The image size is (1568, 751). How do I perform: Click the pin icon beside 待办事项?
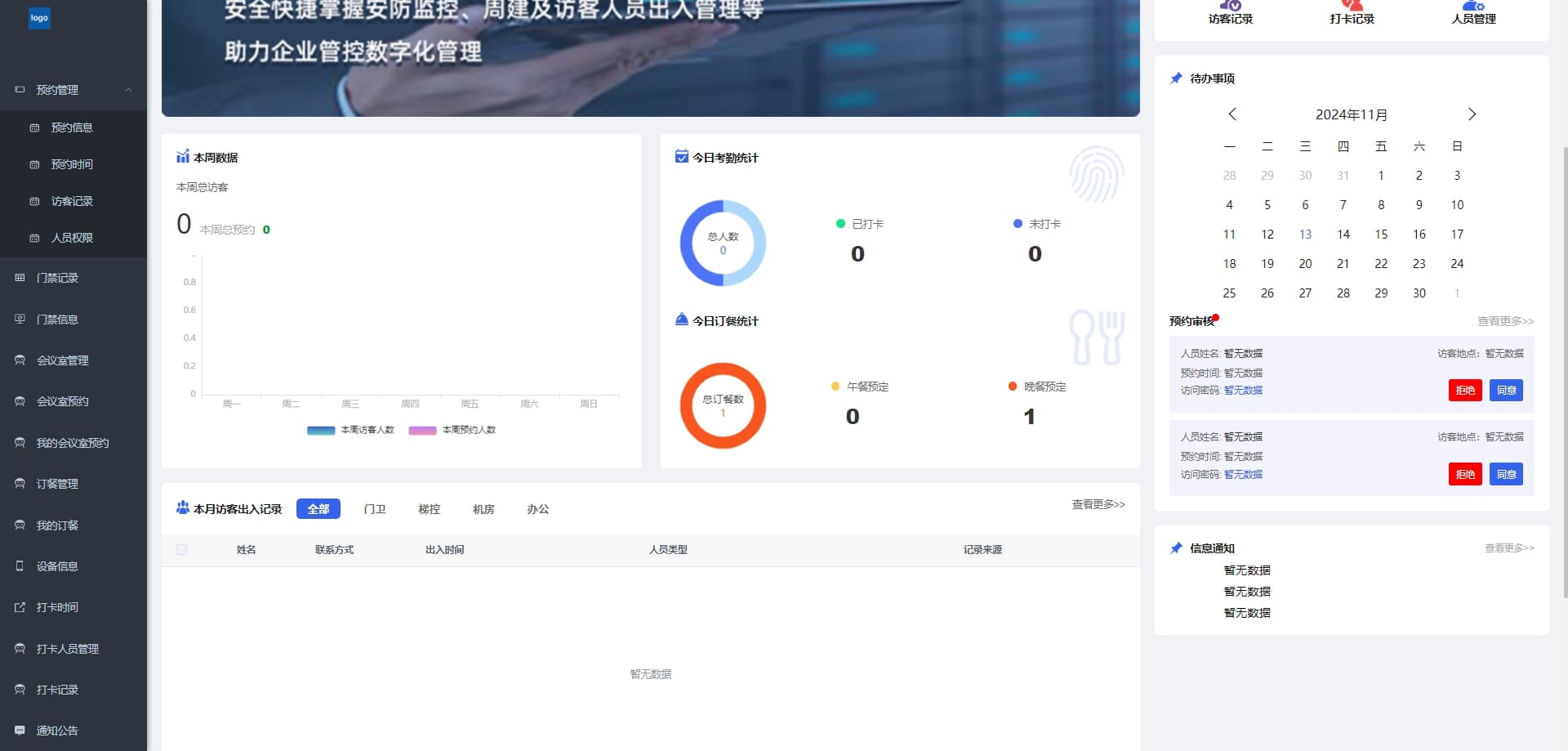(1176, 78)
